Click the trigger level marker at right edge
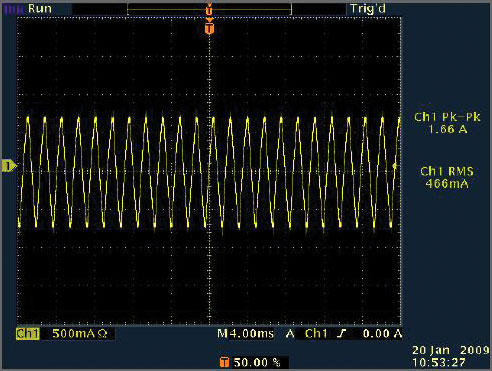Viewport: 492px width, 371px height. [396, 165]
